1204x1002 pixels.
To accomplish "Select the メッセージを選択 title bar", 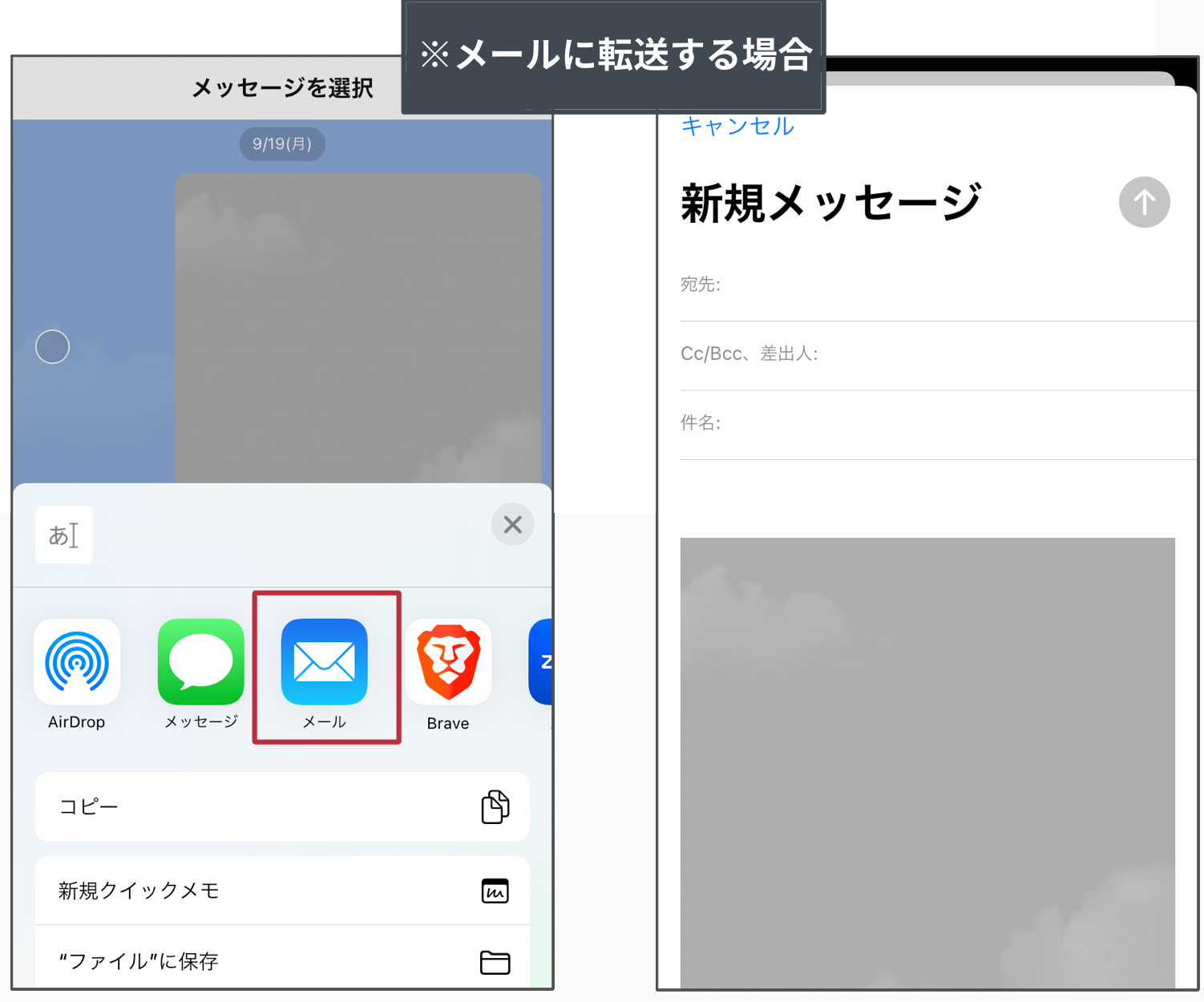I will click(281, 87).
